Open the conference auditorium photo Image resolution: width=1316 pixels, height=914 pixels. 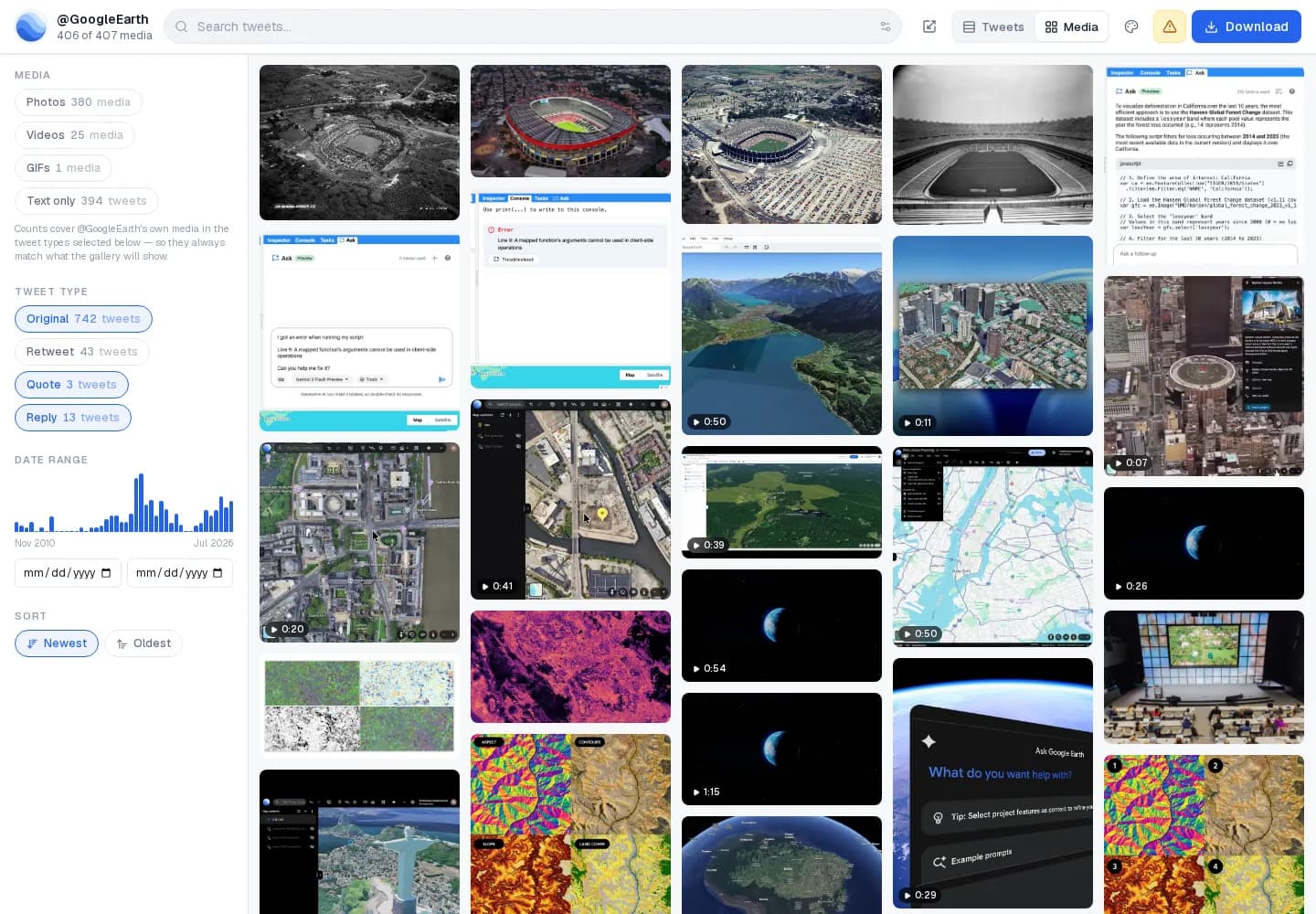(x=1204, y=677)
